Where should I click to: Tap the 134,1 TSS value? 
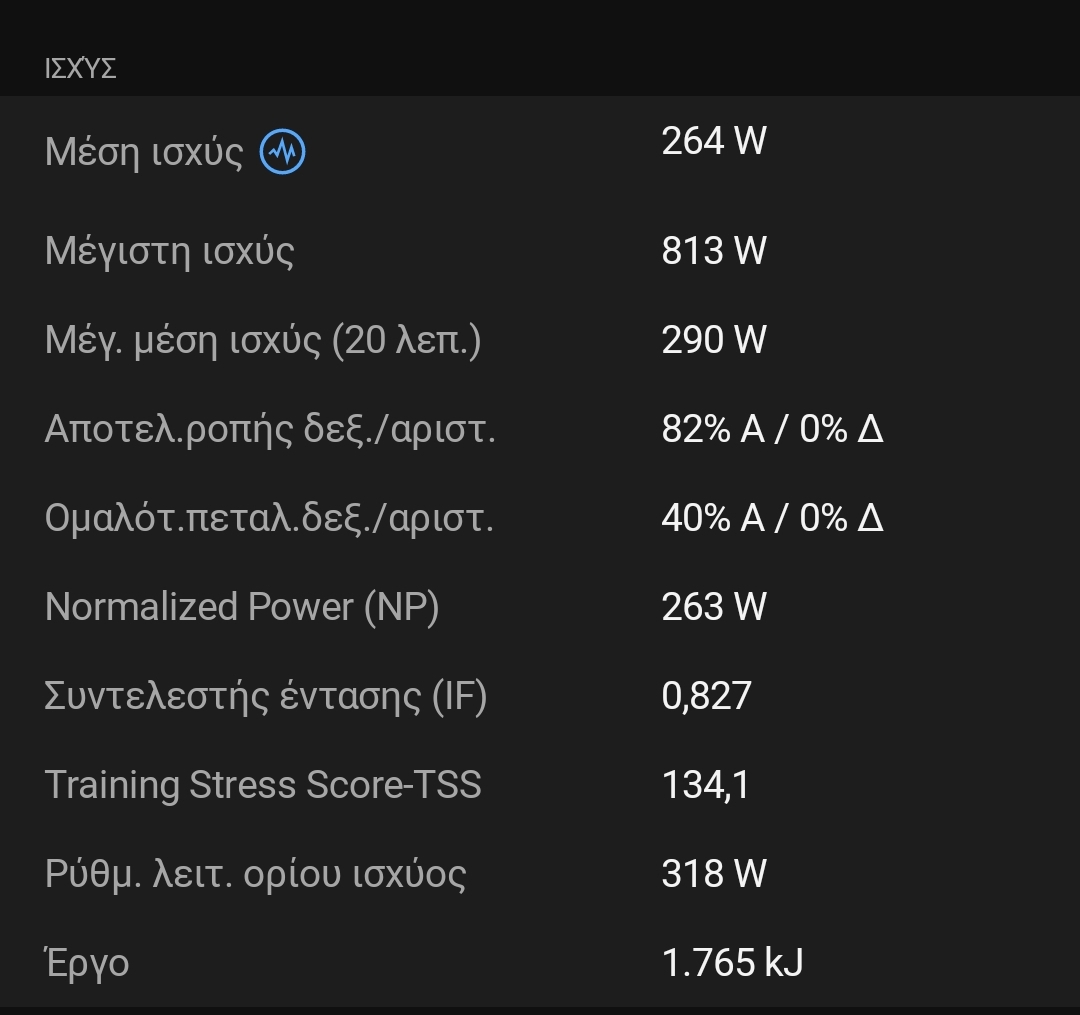(x=705, y=785)
